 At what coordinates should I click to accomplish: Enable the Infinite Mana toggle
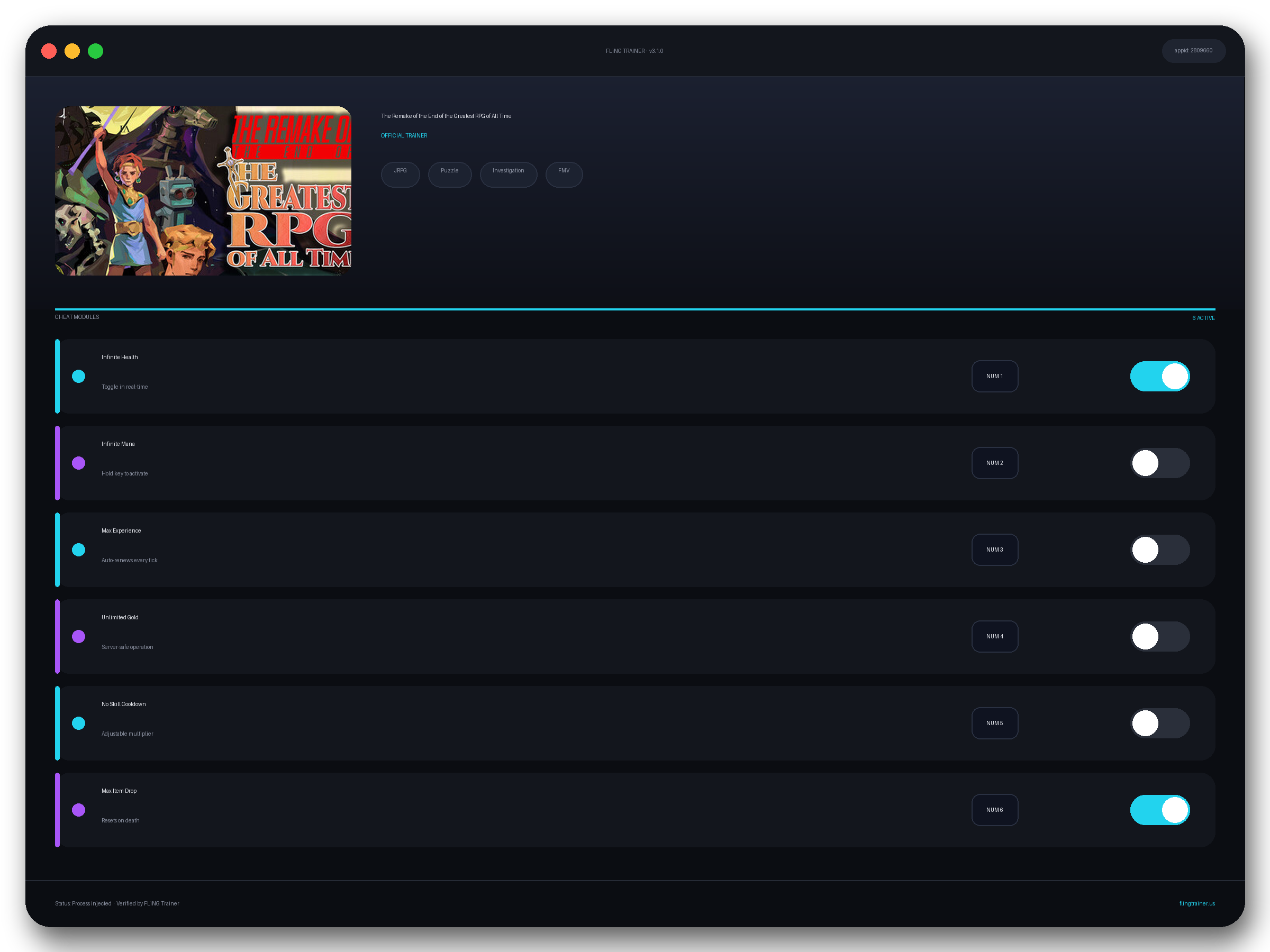tap(1160, 463)
